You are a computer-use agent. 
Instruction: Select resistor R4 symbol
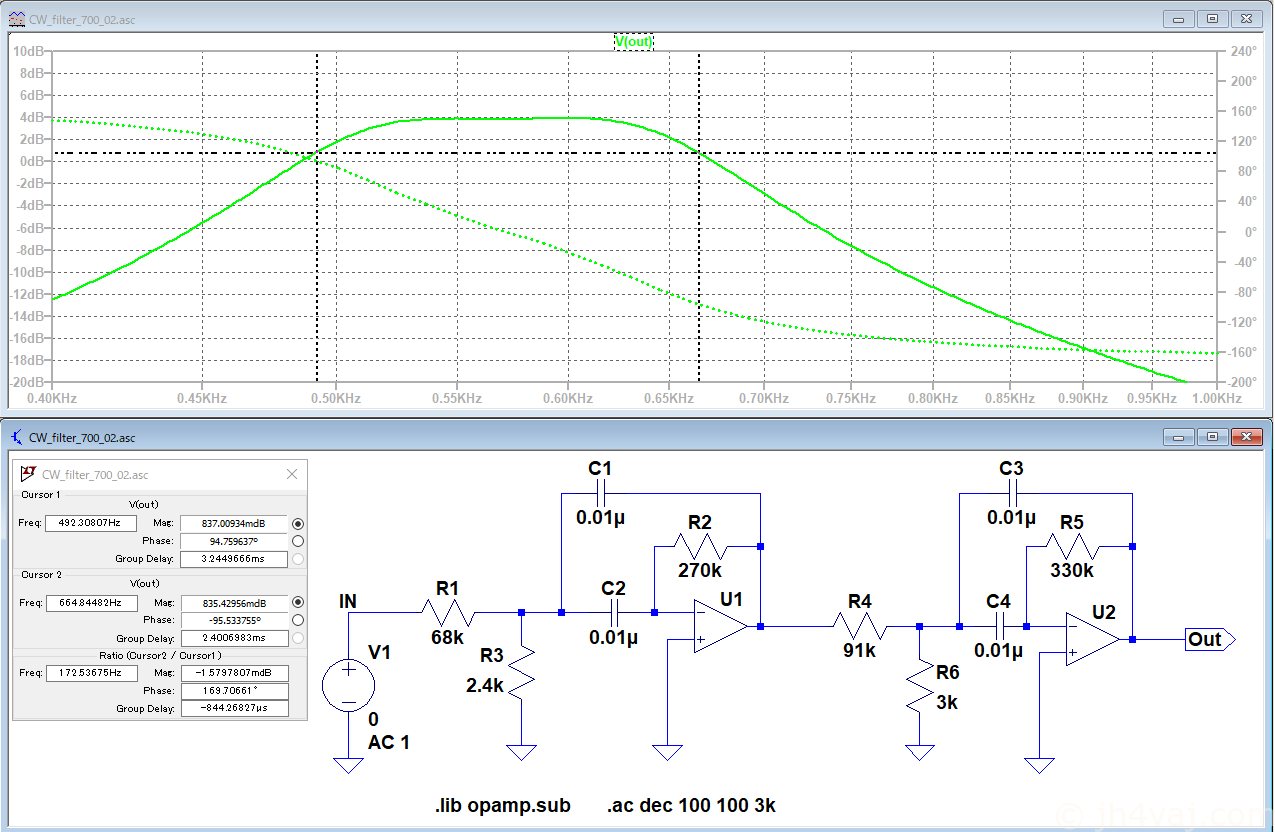coord(860,627)
